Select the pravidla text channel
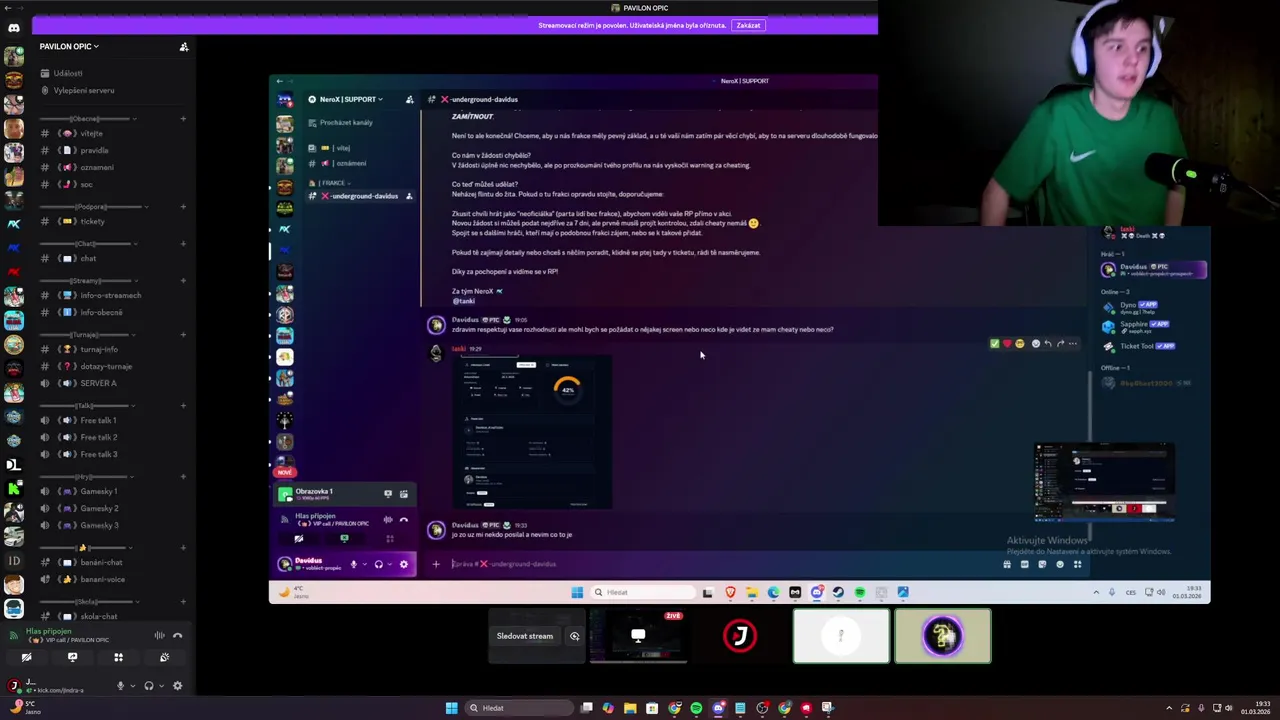The image size is (1280, 720). pyautogui.click(x=94, y=150)
